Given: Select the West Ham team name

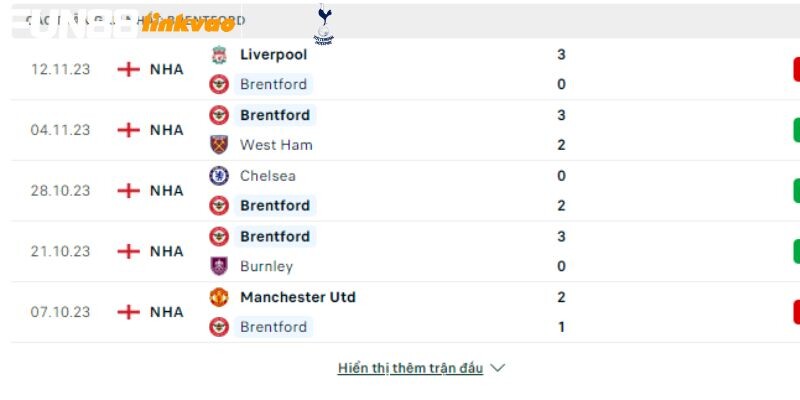Looking at the screenshot, I should 276,145.
